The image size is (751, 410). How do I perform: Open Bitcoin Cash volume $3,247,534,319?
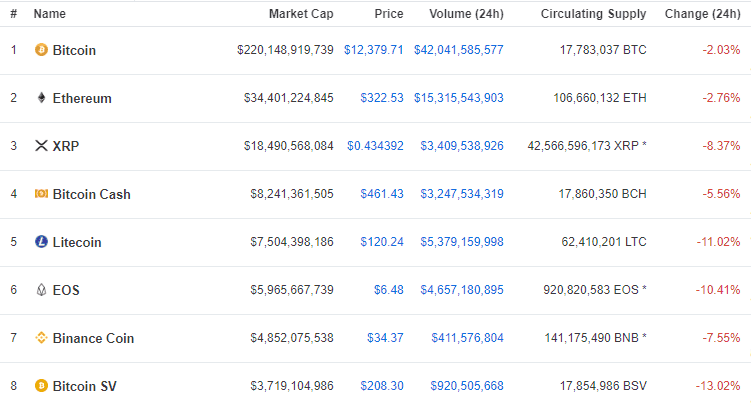[x=462, y=194]
